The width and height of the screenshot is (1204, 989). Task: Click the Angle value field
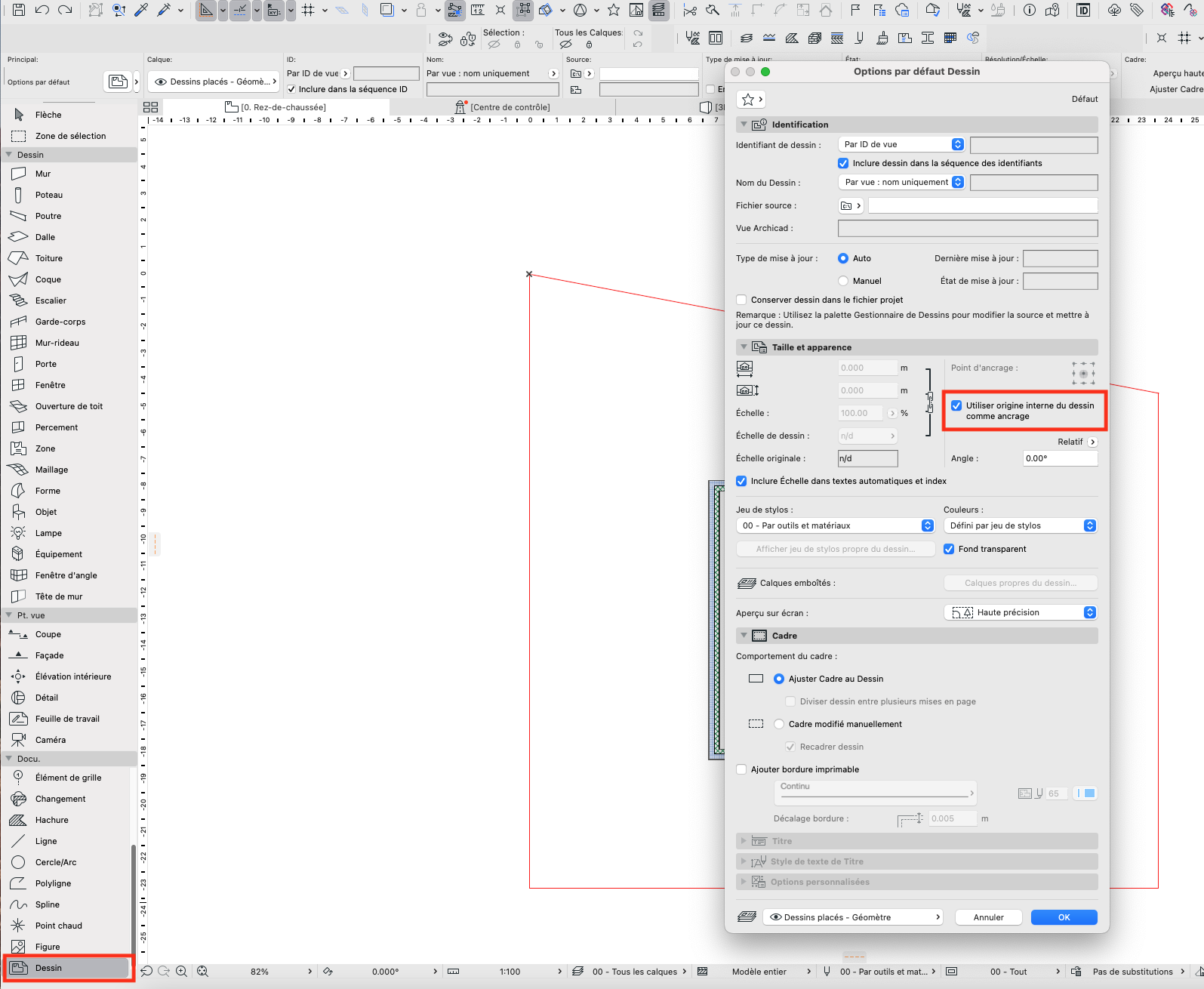click(1060, 458)
